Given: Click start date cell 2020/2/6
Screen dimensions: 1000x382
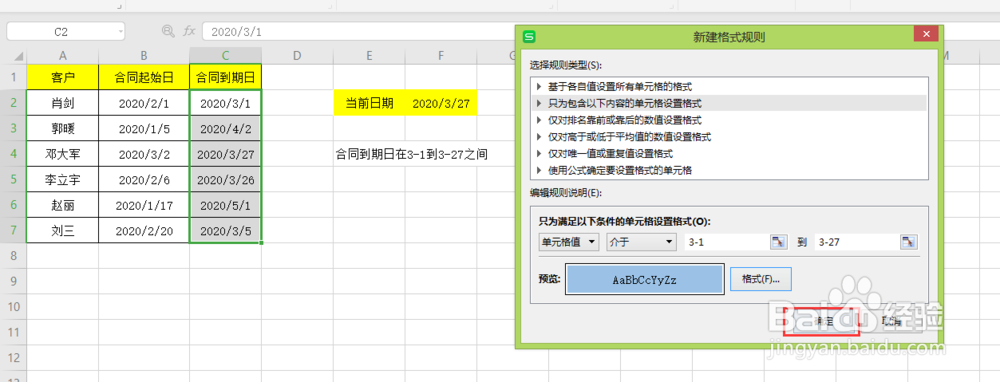Looking at the screenshot, I should tap(144, 179).
